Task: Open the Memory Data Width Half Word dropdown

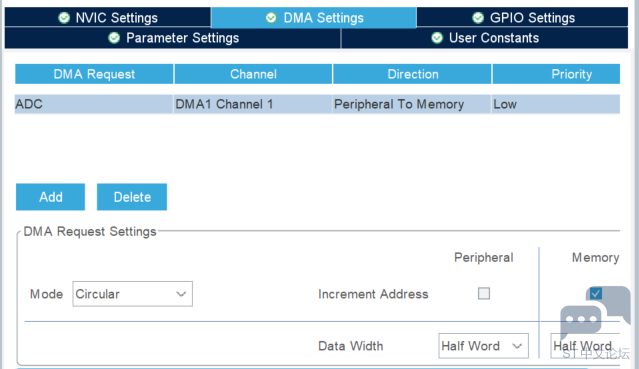Action: [x=585, y=346]
